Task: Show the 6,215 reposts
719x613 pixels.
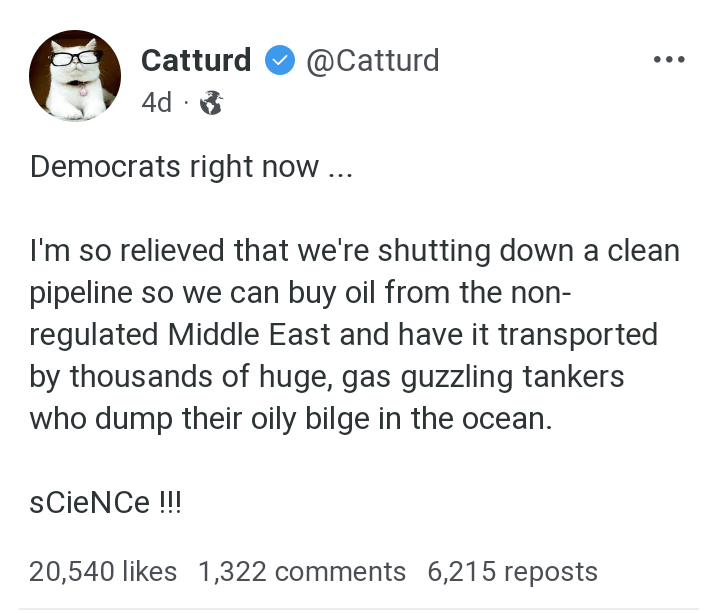Action: pyautogui.click(x=512, y=571)
